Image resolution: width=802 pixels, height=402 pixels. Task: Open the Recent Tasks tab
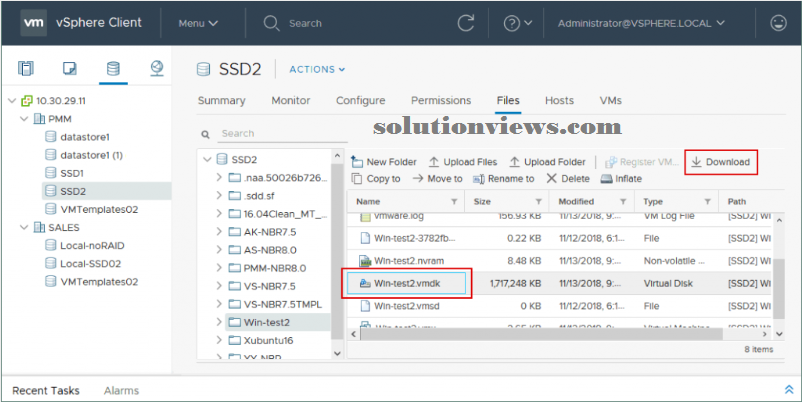coord(46,391)
